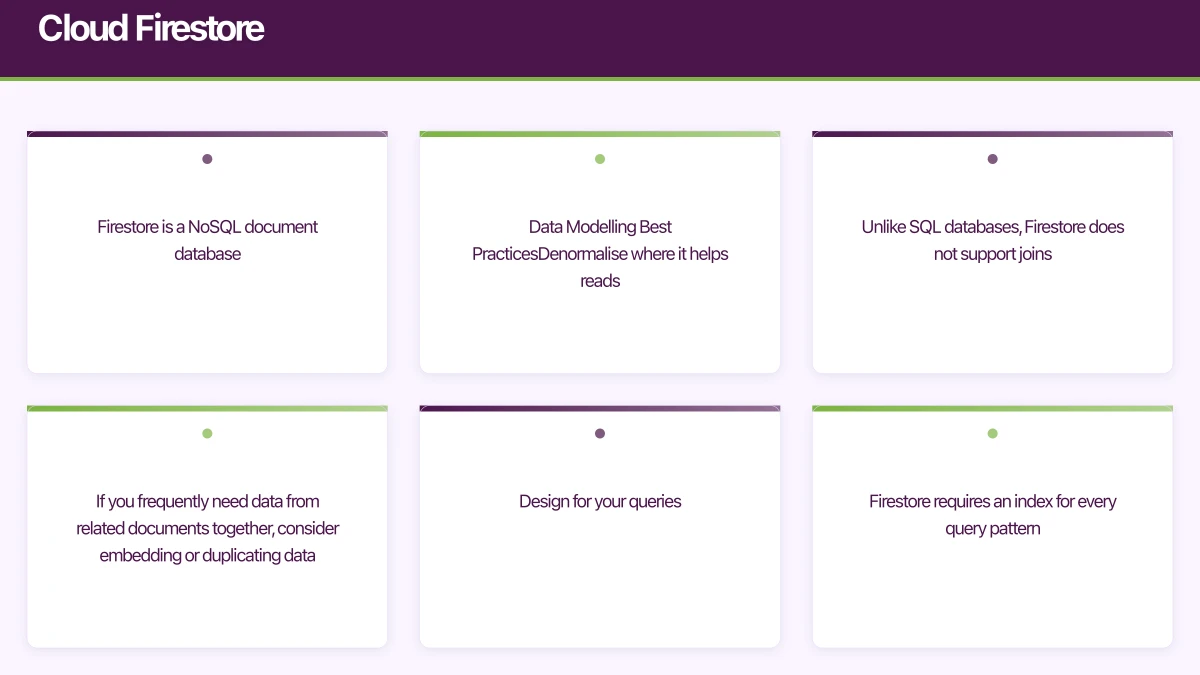Click the green dot in the Data Modelling card
The height and width of the screenshot is (675, 1200).
coord(600,159)
